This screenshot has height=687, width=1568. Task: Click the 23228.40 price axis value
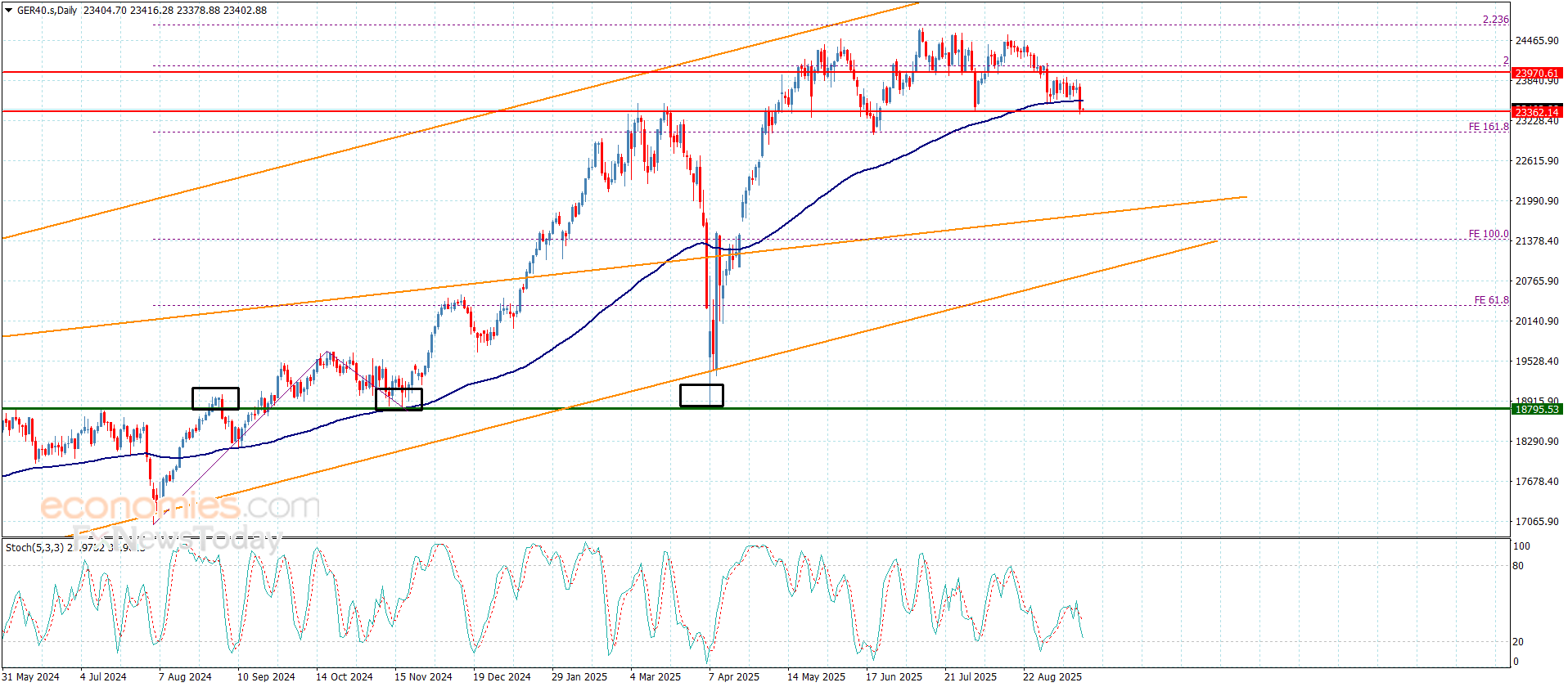pyautogui.click(x=1537, y=121)
